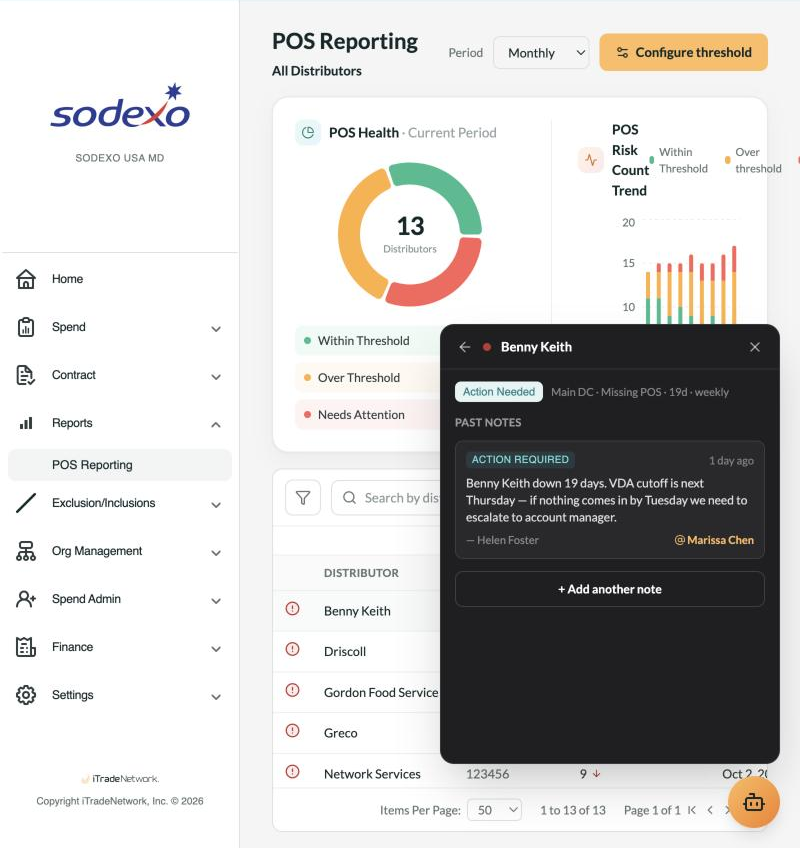
Task: Click the filter funnel icon
Action: tap(303, 498)
